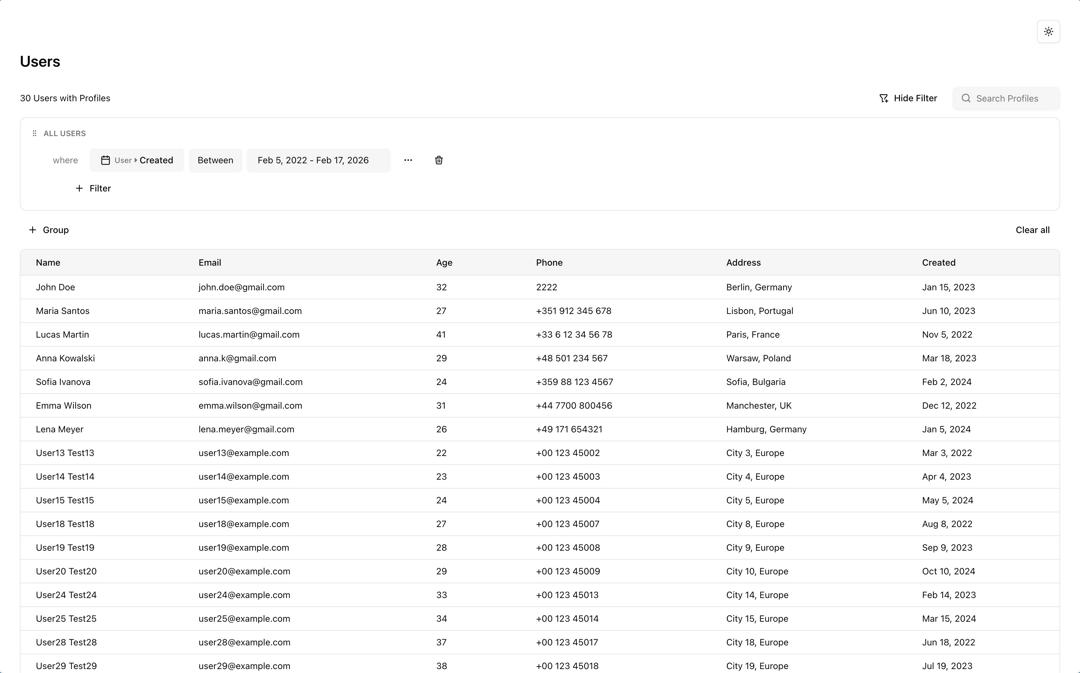1080x673 pixels.
Task: Focus the Search Profiles input field
Action: click(1006, 99)
